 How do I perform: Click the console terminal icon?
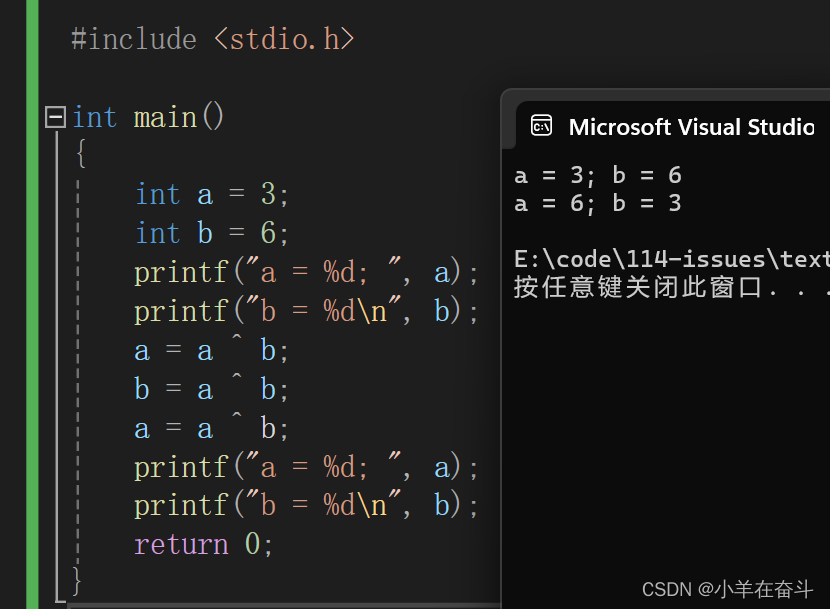(x=541, y=126)
